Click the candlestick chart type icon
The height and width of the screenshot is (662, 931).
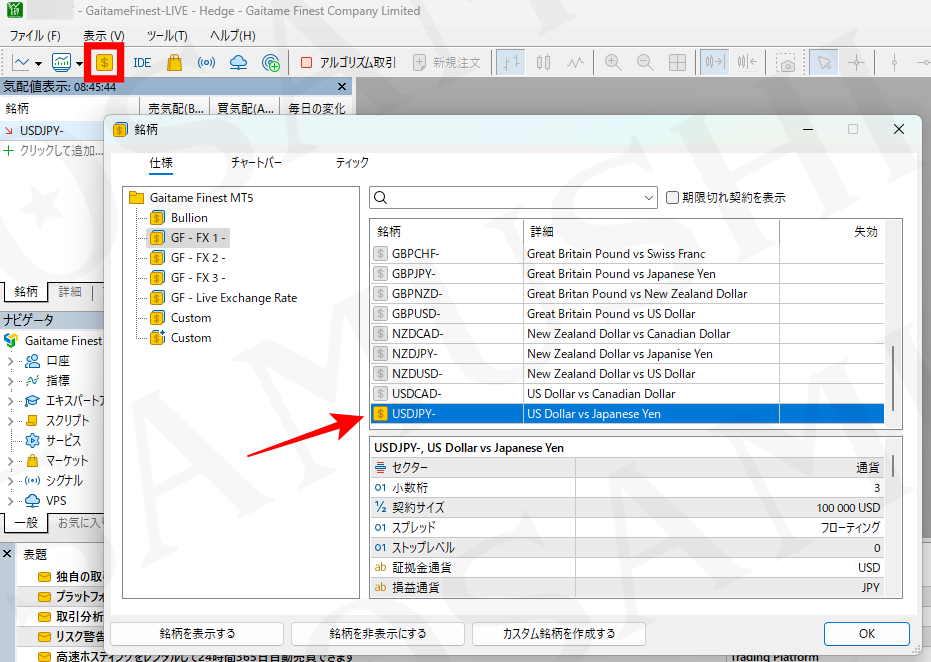pyautogui.click(x=543, y=62)
